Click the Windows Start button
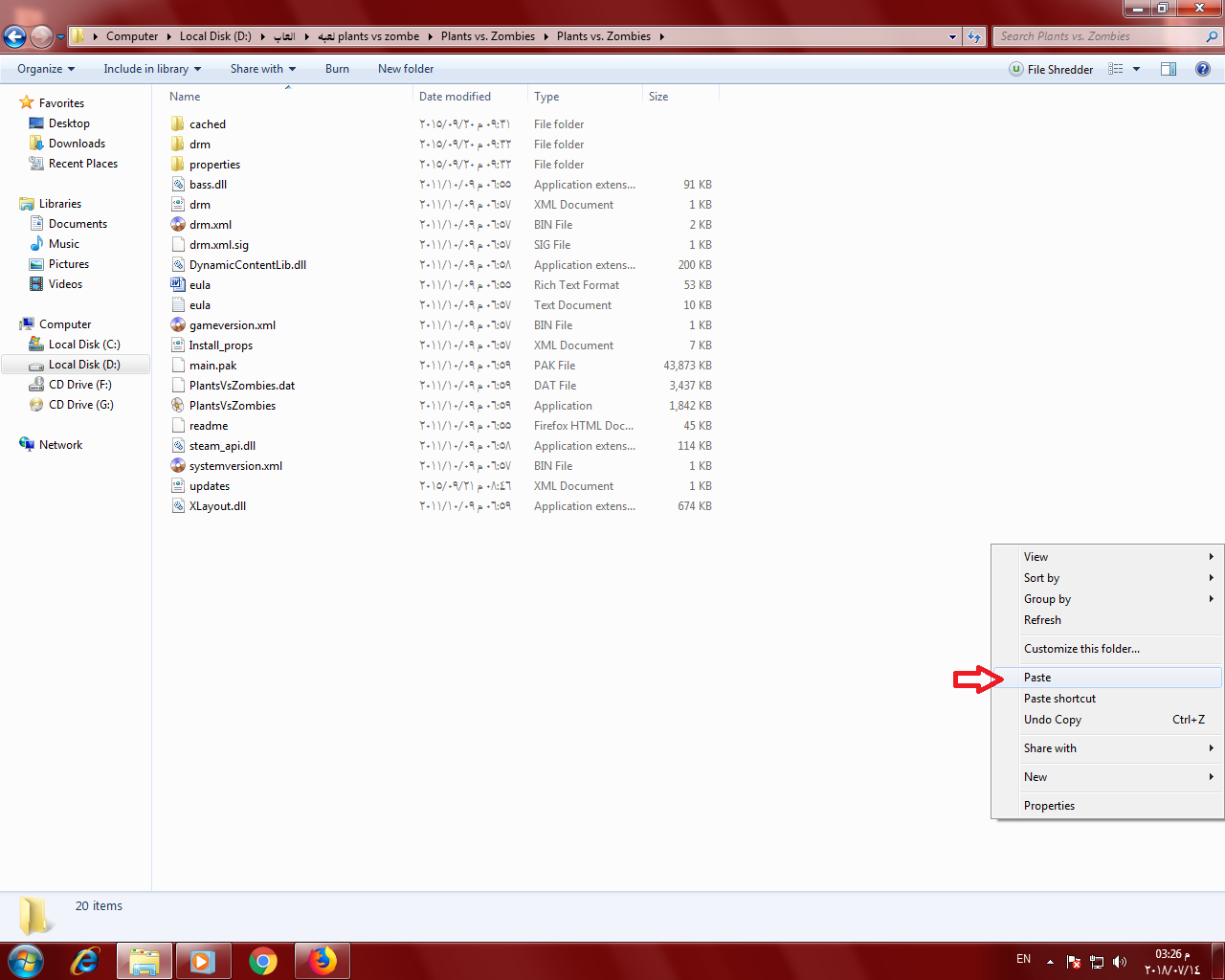 [26, 961]
